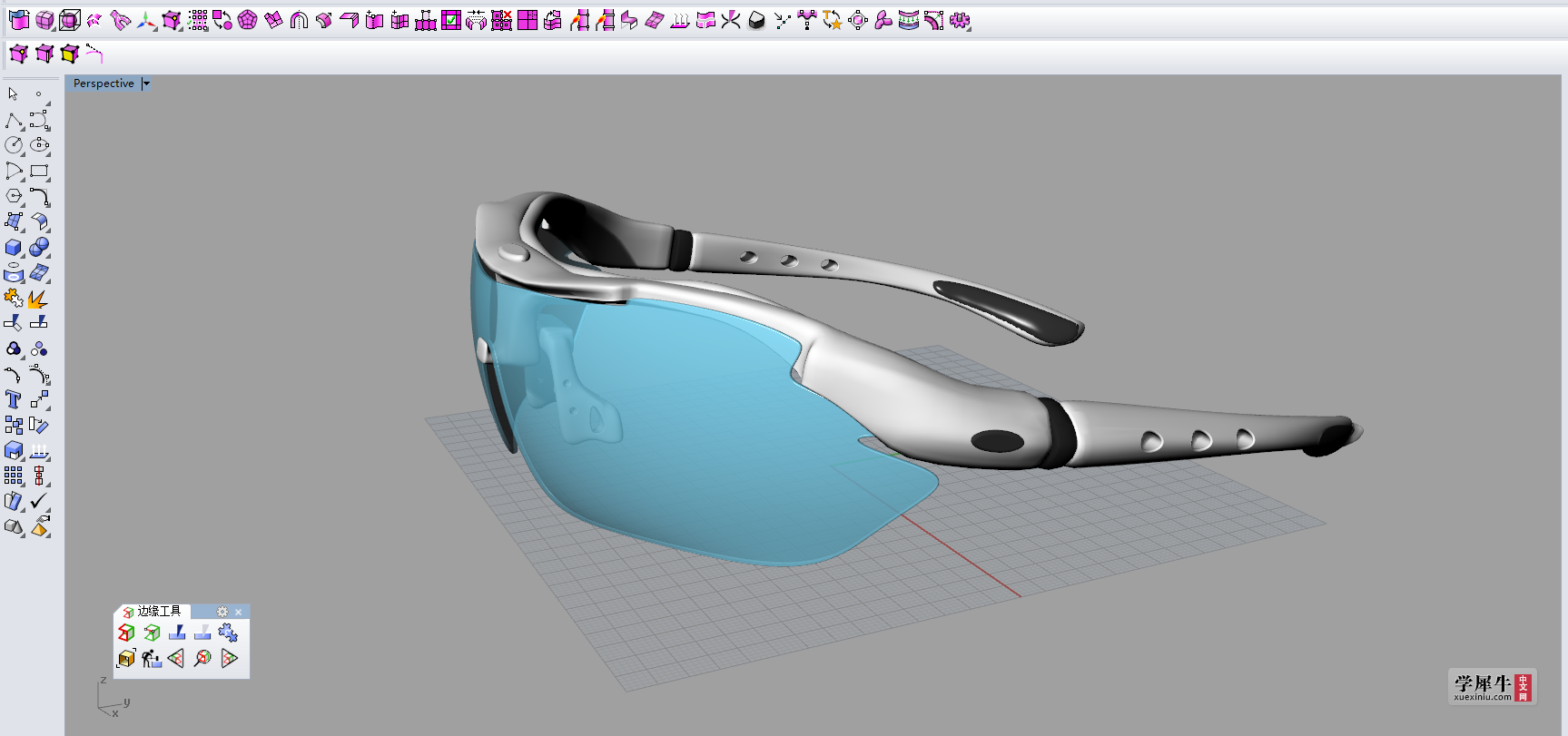Toggle face selection mode yellow-face cube
1568x736 pixels.
70,54
